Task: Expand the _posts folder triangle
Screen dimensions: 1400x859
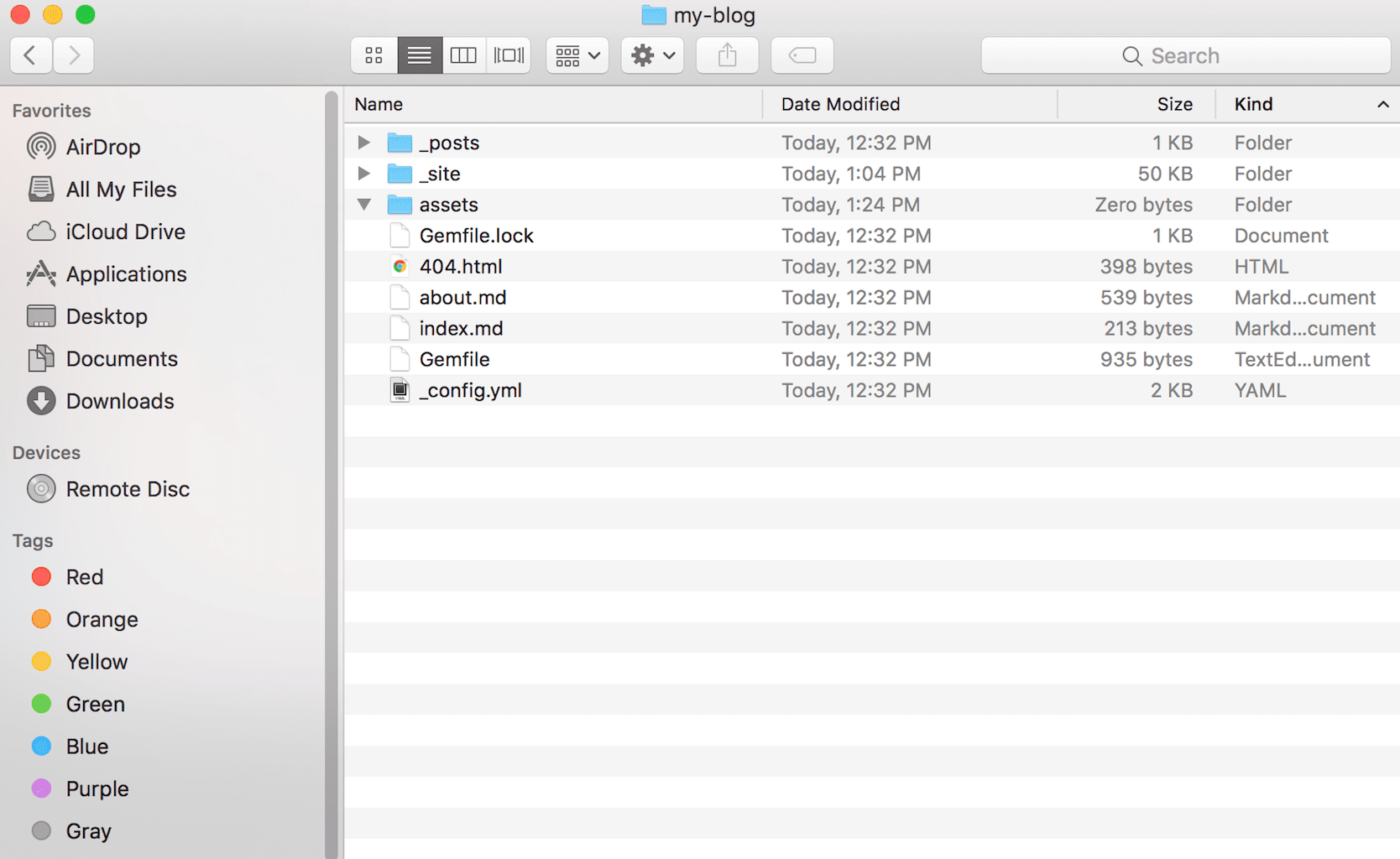Action: point(363,143)
